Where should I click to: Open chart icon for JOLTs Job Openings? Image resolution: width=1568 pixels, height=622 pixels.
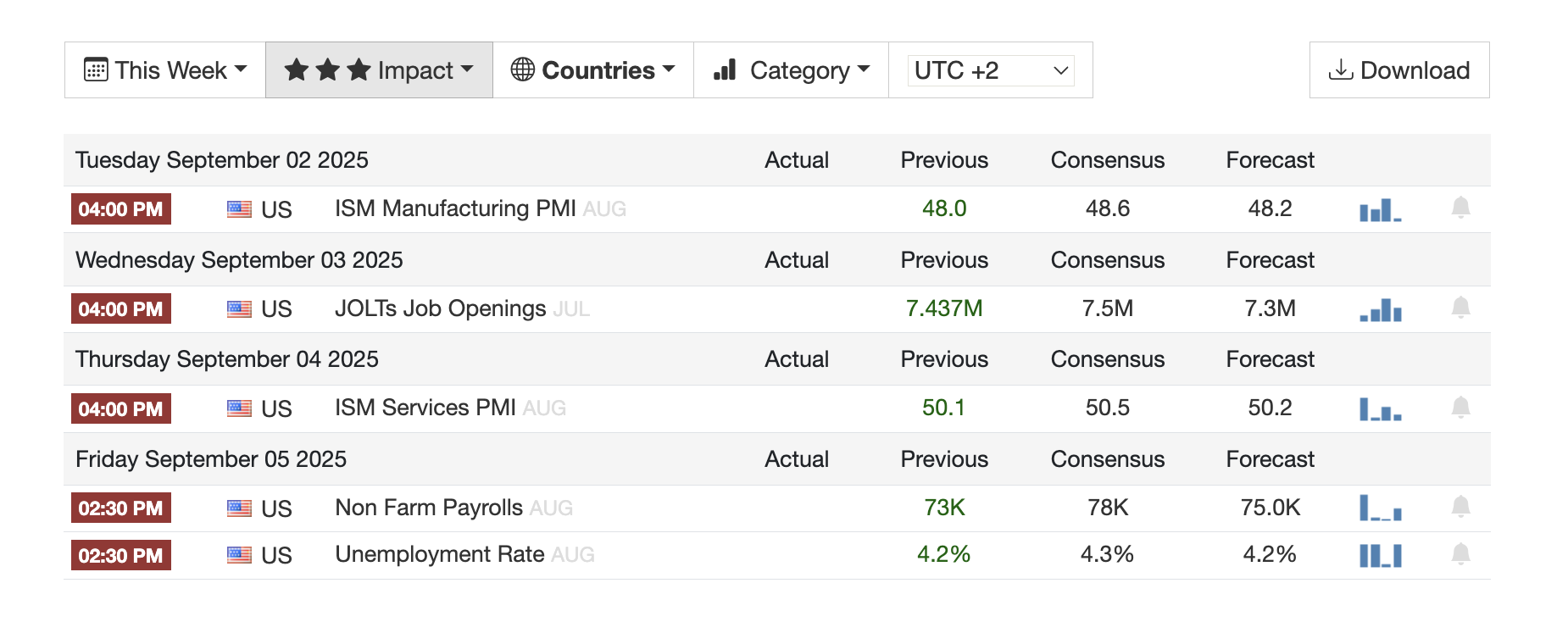coord(1380,309)
